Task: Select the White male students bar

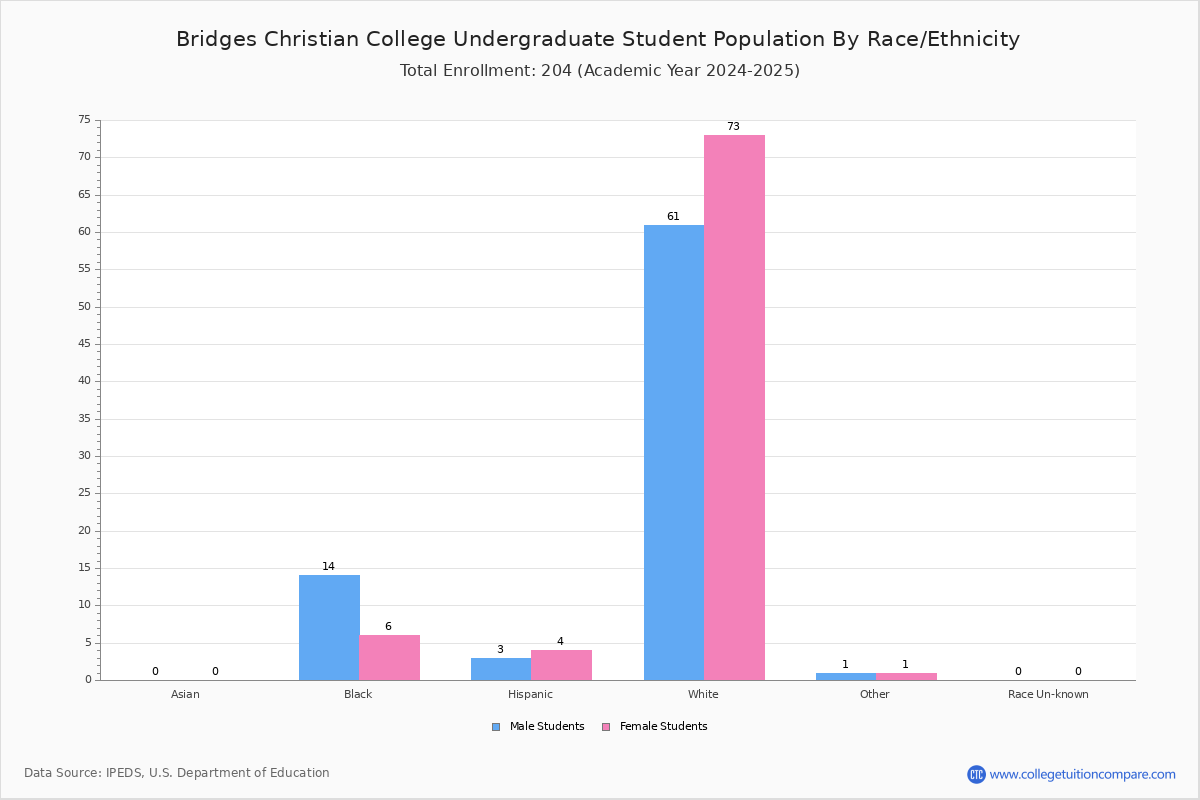Action: tap(674, 453)
